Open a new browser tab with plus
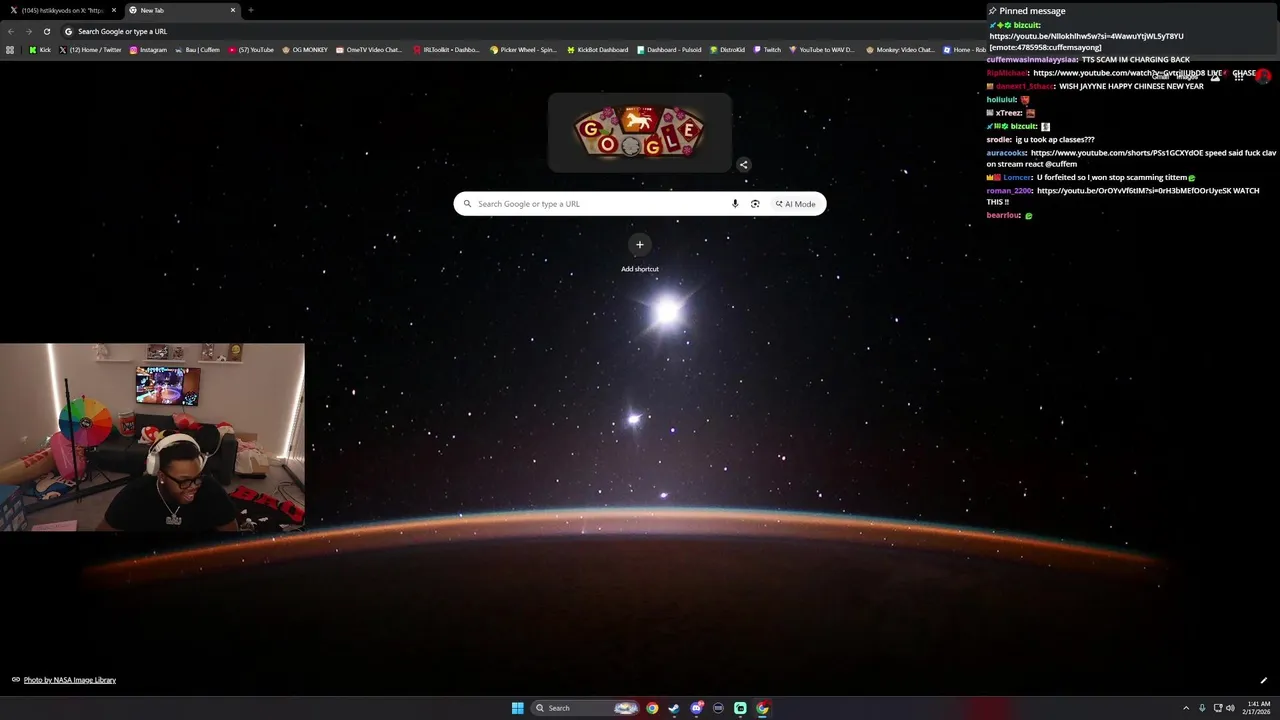1280x720 pixels. (x=250, y=10)
